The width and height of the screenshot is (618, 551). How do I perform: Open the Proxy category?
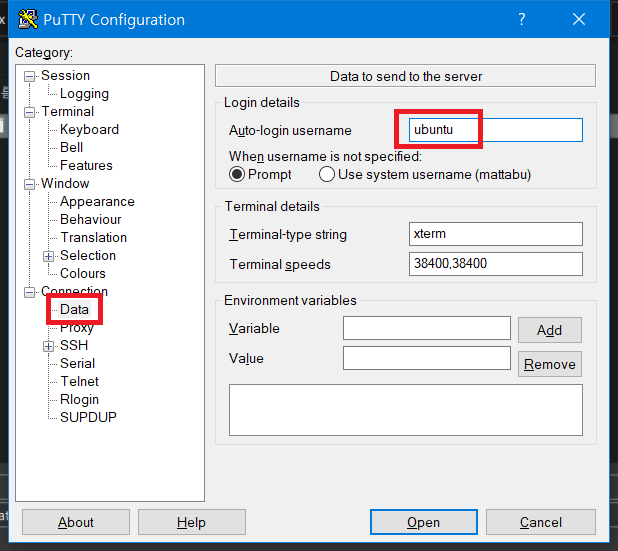coord(77,328)
